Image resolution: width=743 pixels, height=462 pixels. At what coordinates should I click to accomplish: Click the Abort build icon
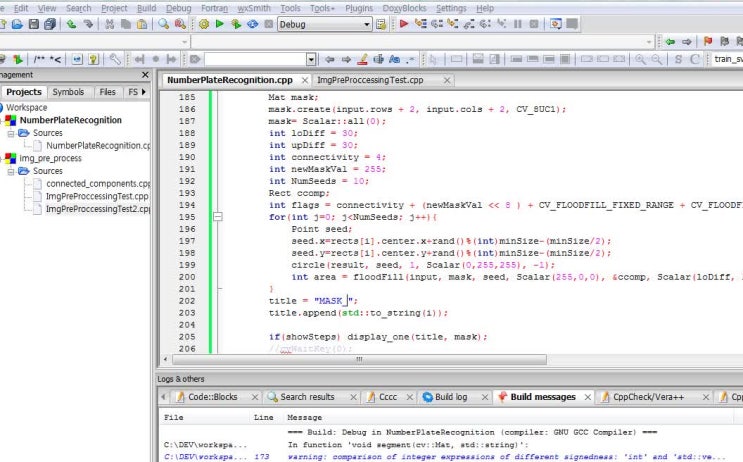pos(269,24)
